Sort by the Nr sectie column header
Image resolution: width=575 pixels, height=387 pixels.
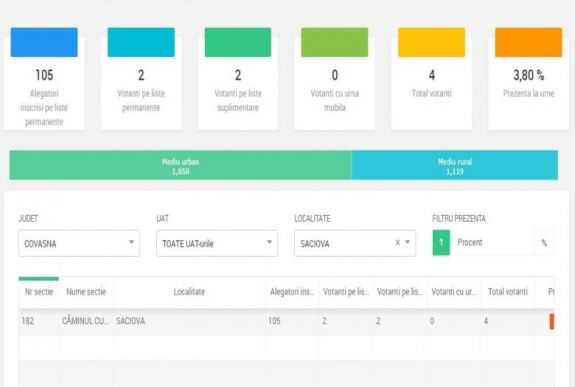click(39, 292)
